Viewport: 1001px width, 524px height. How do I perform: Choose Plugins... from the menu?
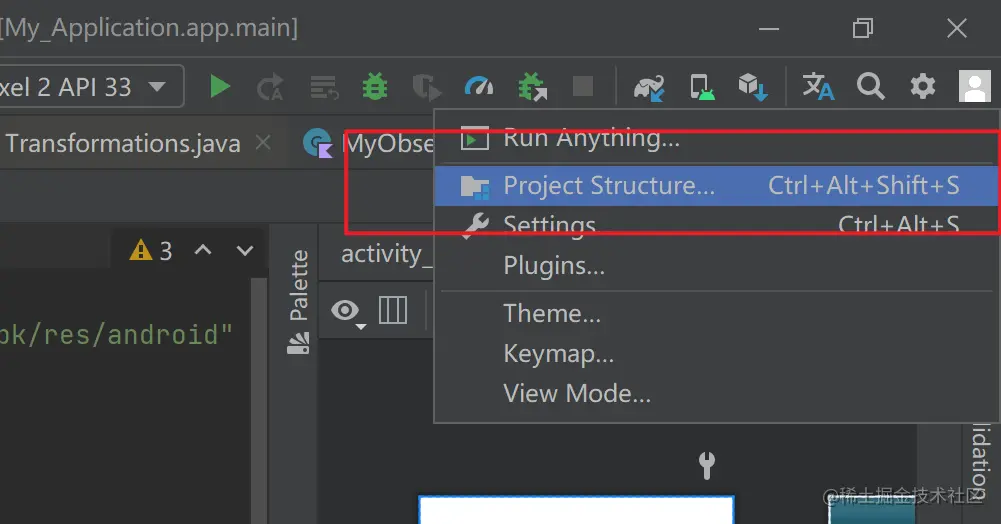(554, 266)
